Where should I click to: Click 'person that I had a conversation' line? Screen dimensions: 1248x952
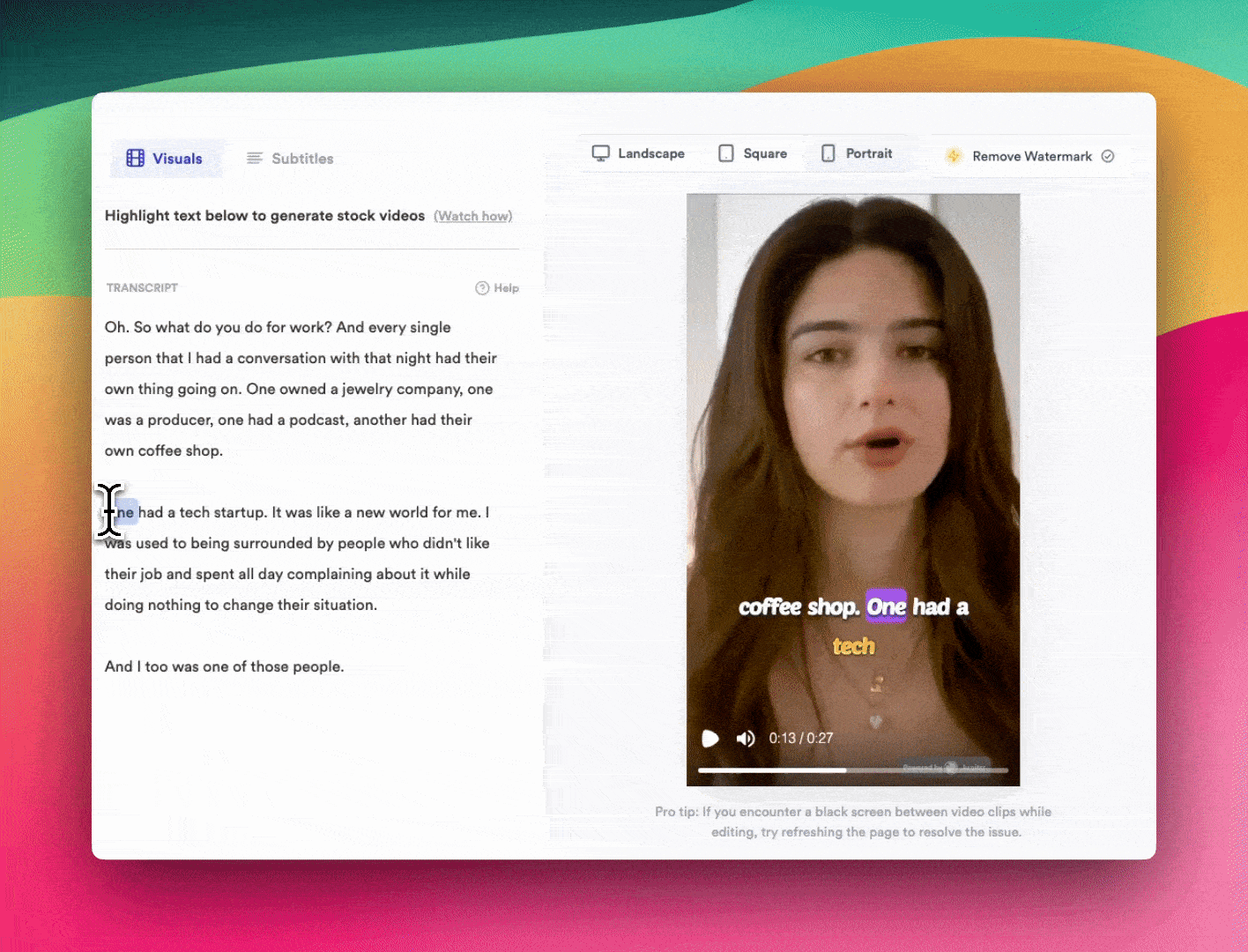301,358
